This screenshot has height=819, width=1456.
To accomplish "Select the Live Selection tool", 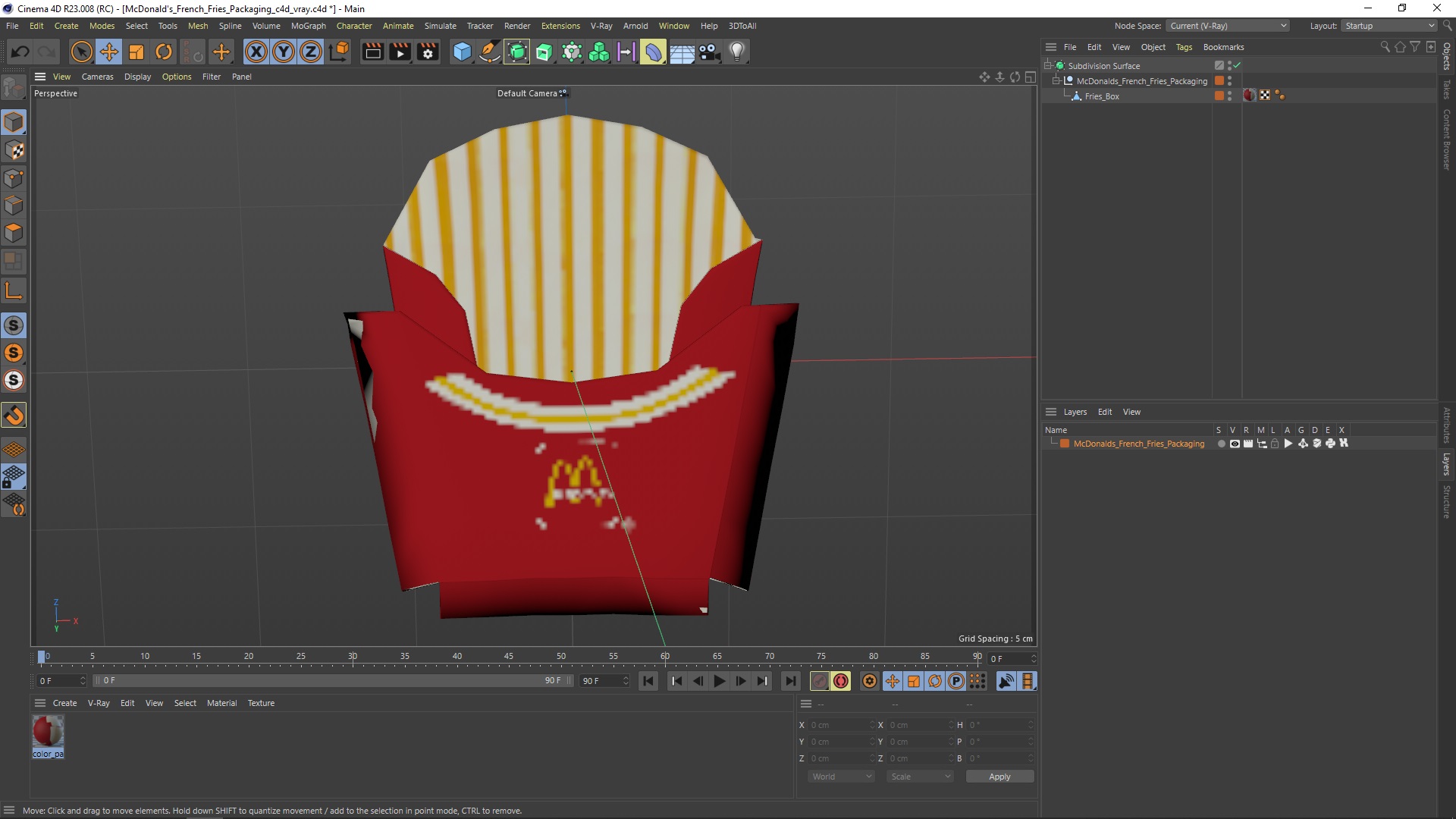I will 81,52.
